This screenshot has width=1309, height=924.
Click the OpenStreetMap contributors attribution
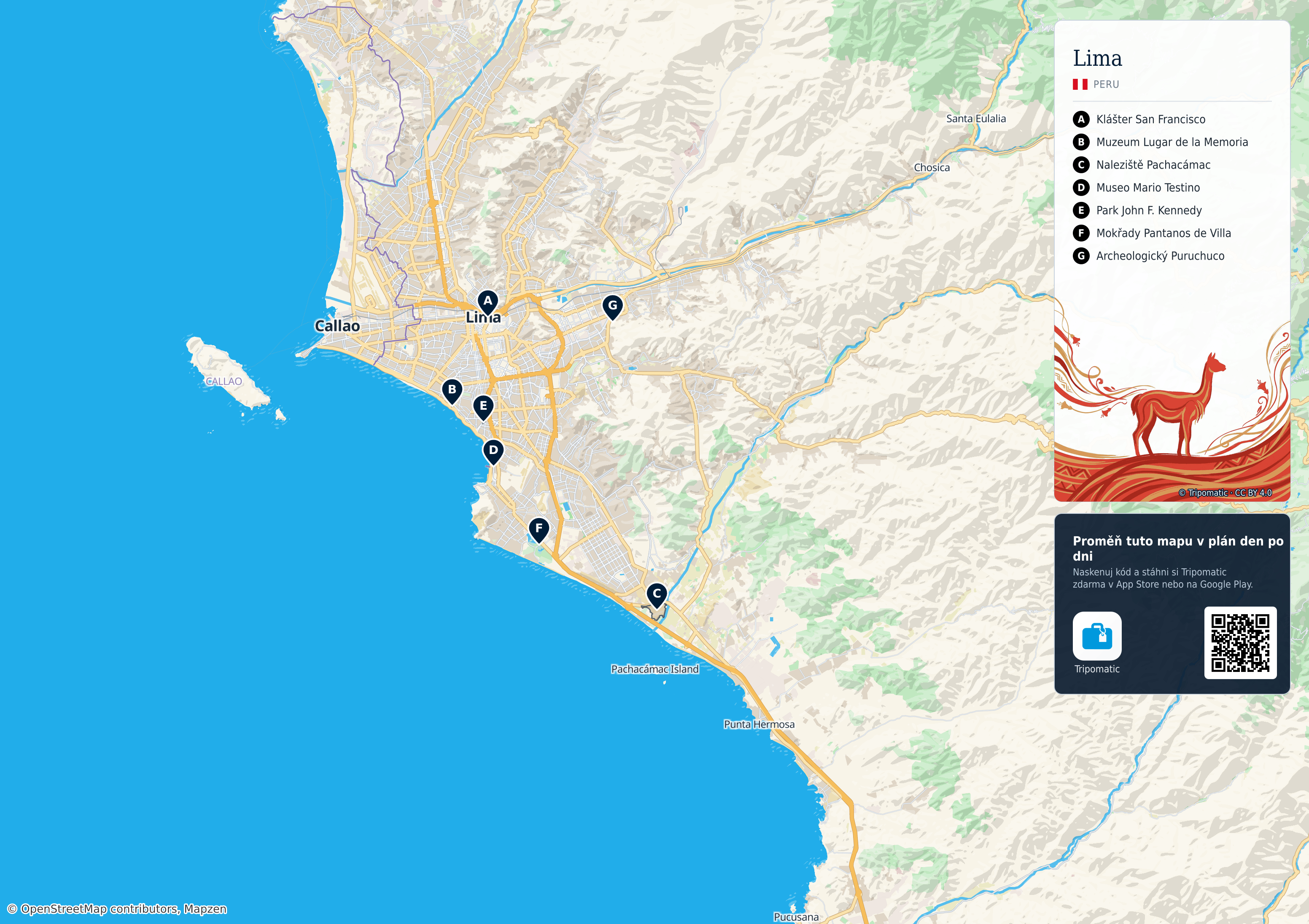pyautogui.click(x=117, y=908)
